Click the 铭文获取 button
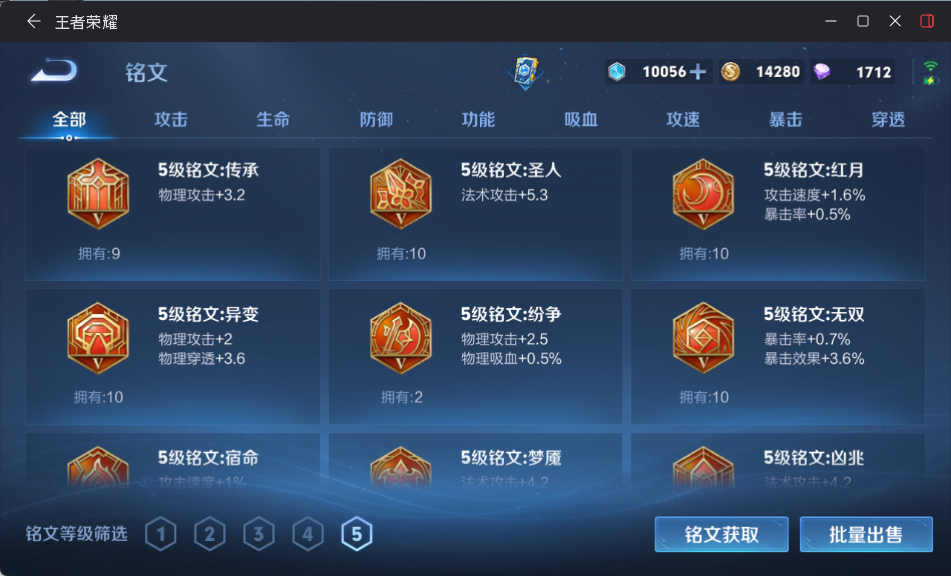Screen dimensions: 951x576 coord(721,534)
